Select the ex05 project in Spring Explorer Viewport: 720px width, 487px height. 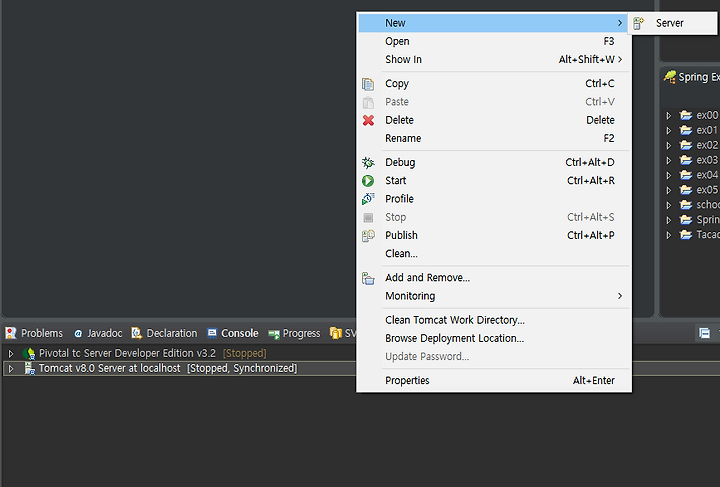pyautogui.click(x=707, y=190)
